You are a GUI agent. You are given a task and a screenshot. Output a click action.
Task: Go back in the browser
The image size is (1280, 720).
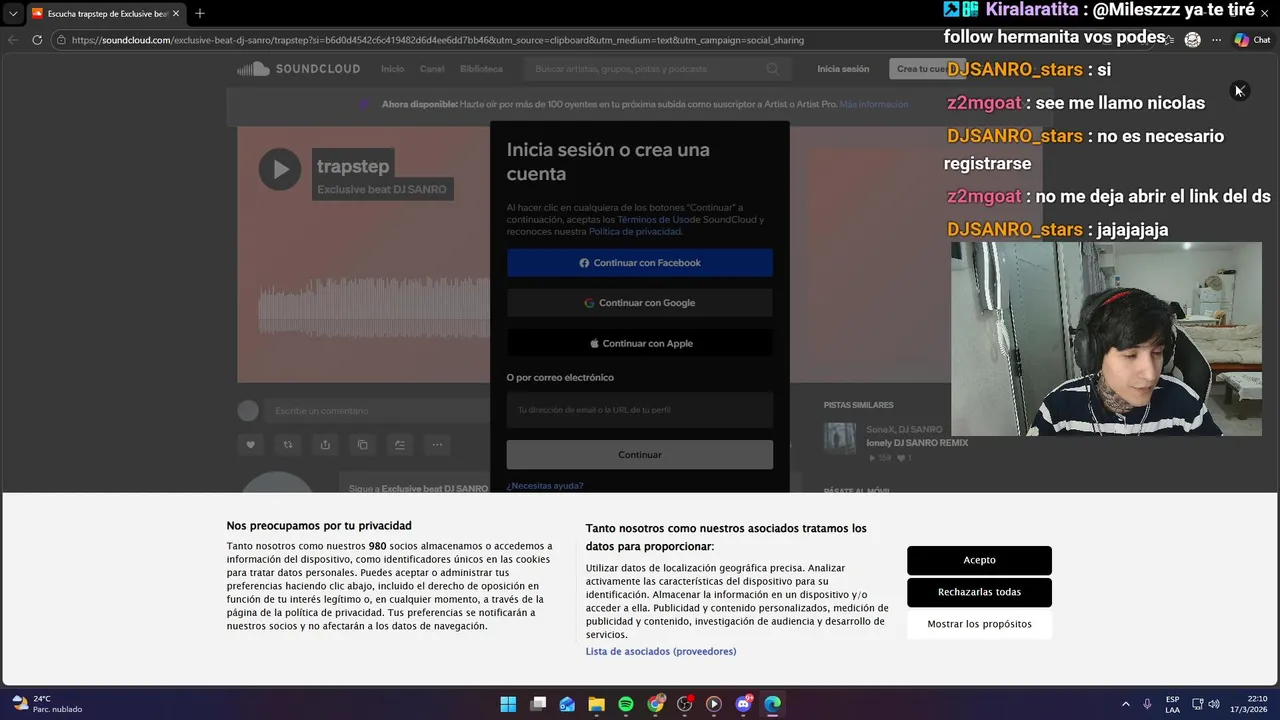[x=13, y=40]
